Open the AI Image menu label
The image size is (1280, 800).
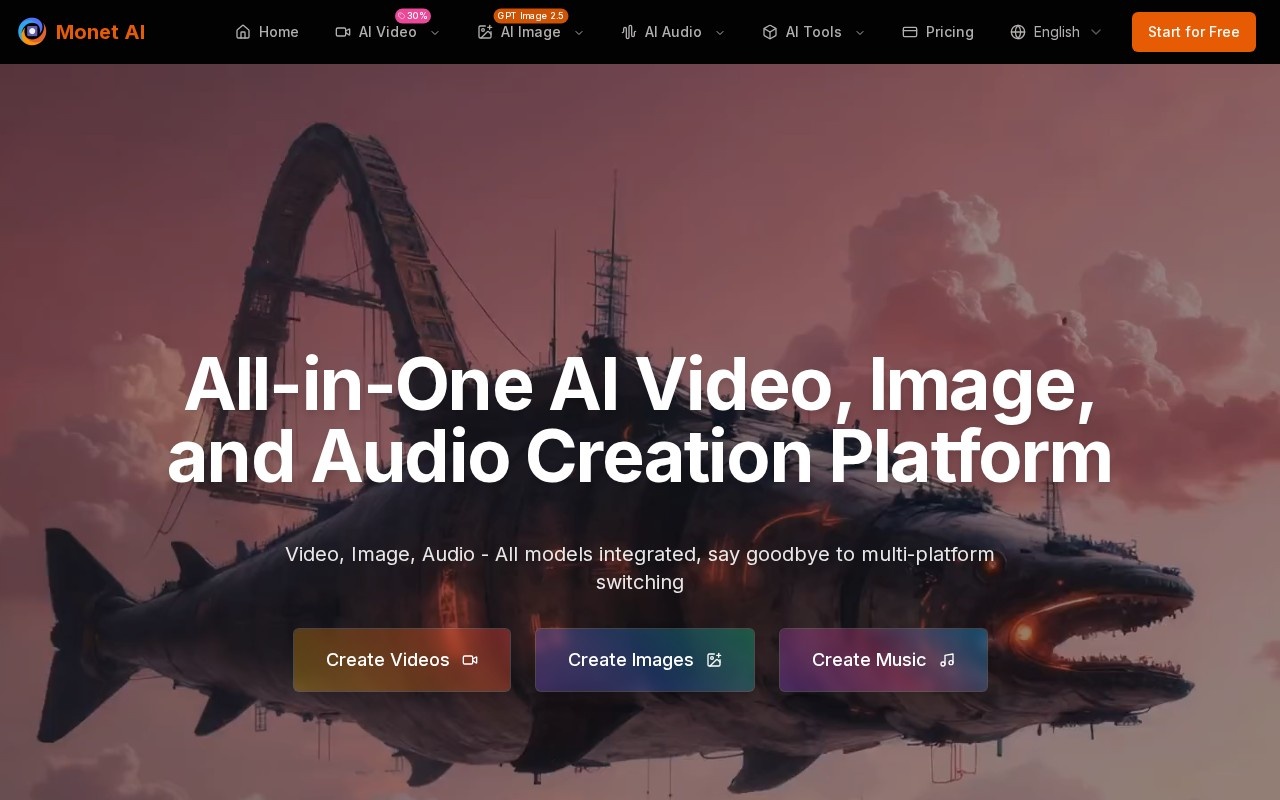[x=531, y=32]
